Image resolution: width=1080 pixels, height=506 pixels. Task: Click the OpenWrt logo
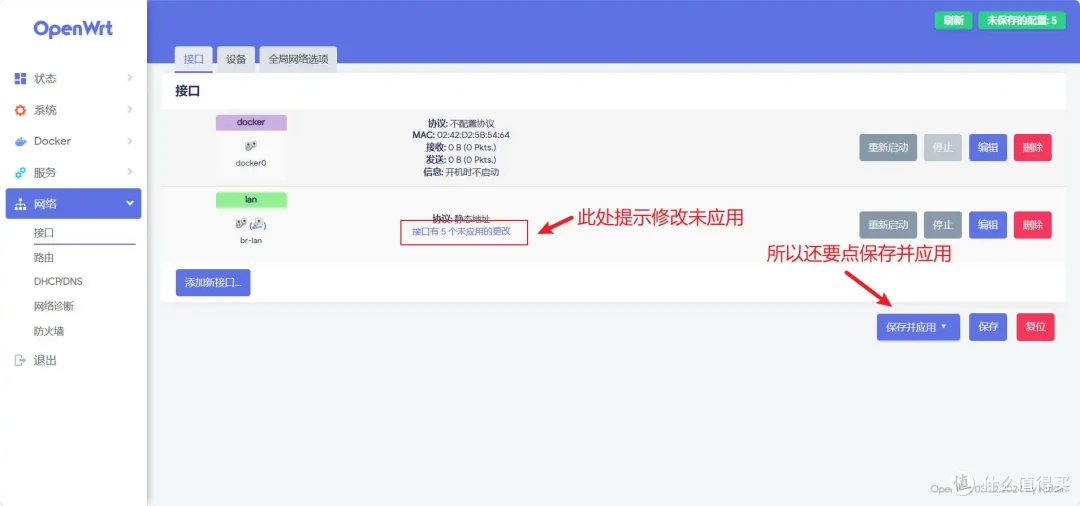(x=73, y=29)
